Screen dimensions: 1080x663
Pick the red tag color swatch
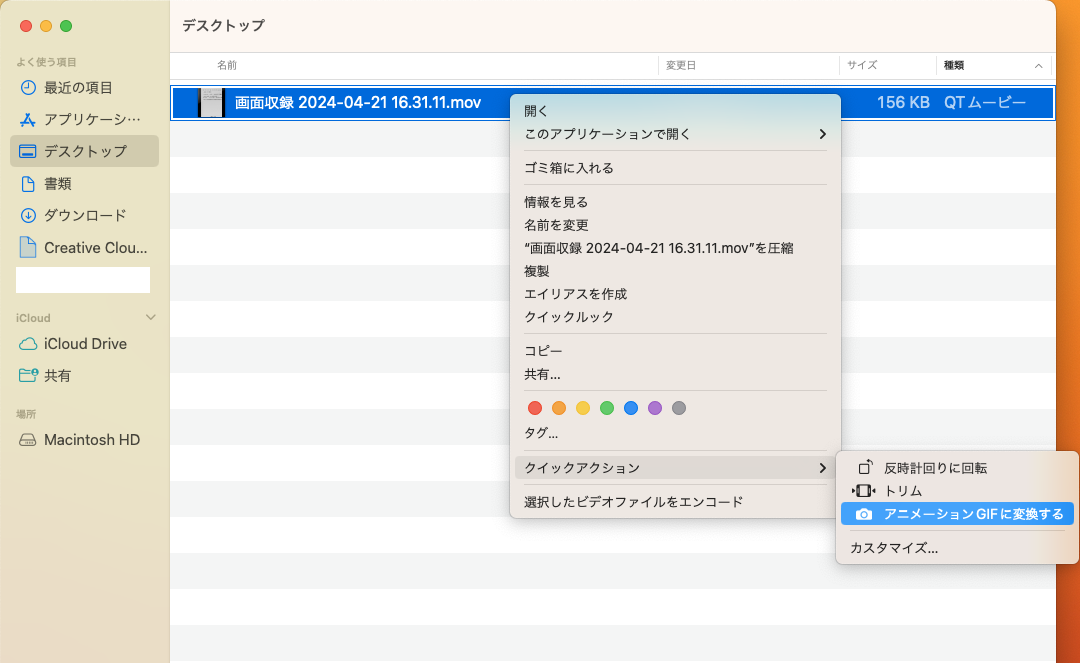[534, 408]
